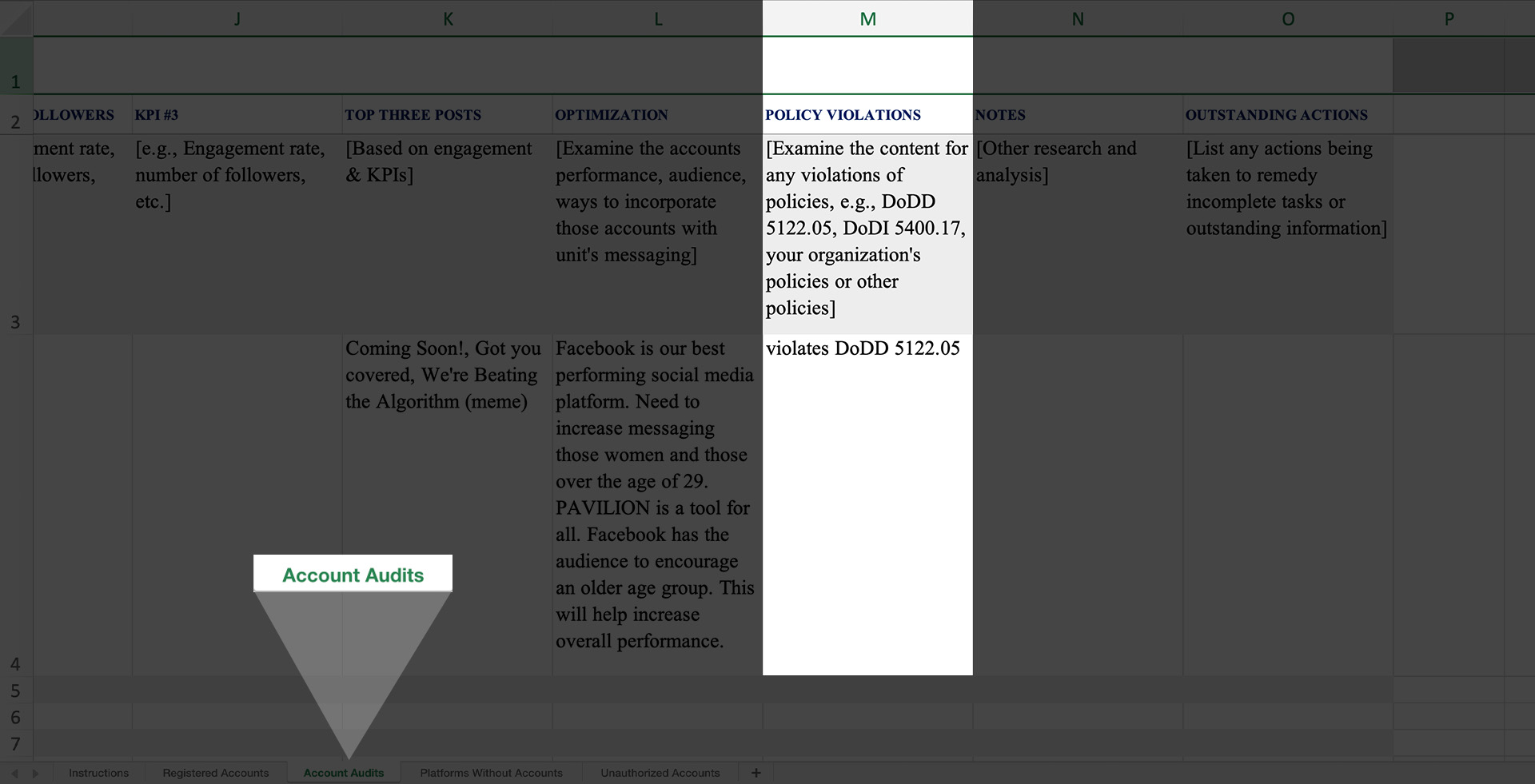Select cell containing 'violates DoDD 5122.05'

click(867, 505)
